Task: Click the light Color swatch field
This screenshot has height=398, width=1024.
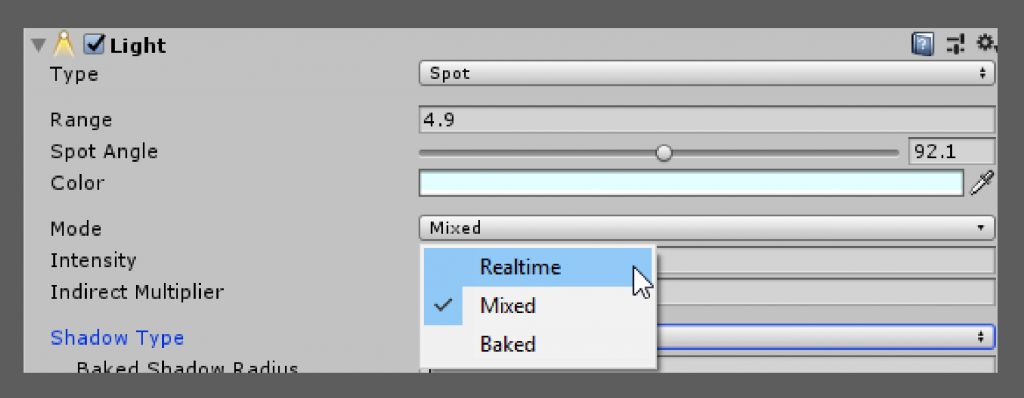Action: [x=691, y=183]
